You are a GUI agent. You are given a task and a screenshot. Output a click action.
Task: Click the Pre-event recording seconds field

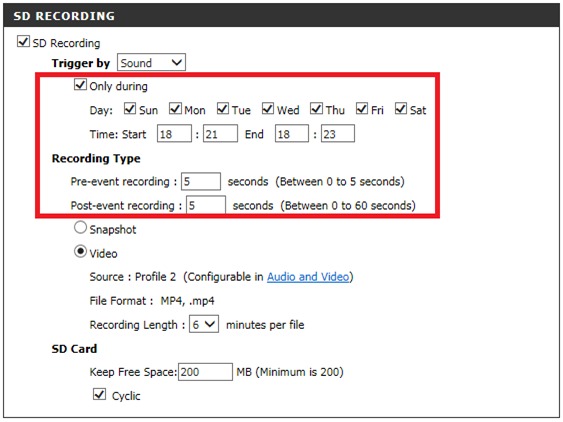coord(201,181)
